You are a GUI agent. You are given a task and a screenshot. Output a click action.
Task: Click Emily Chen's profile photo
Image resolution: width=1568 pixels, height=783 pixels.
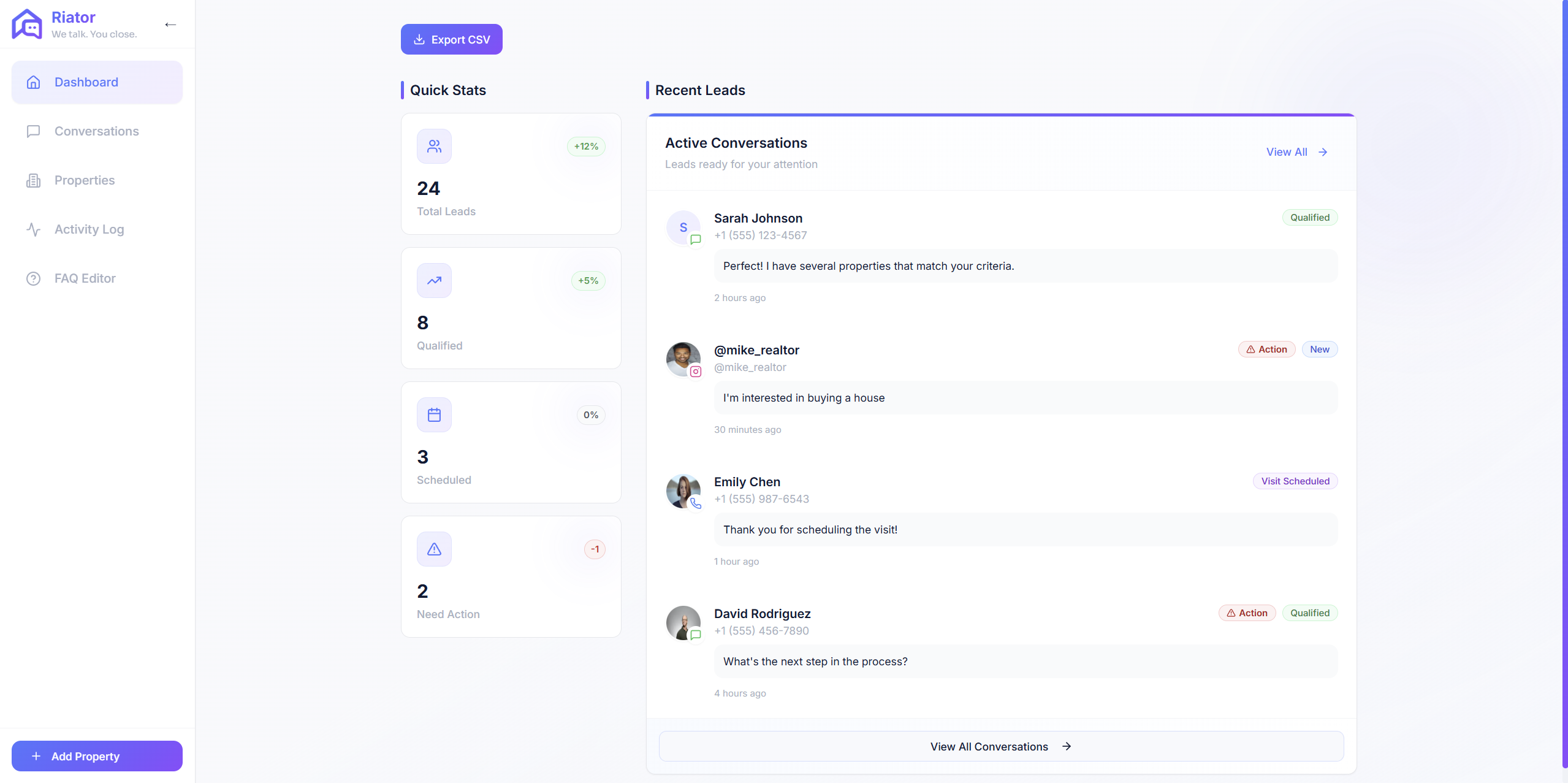click(683, 491)
